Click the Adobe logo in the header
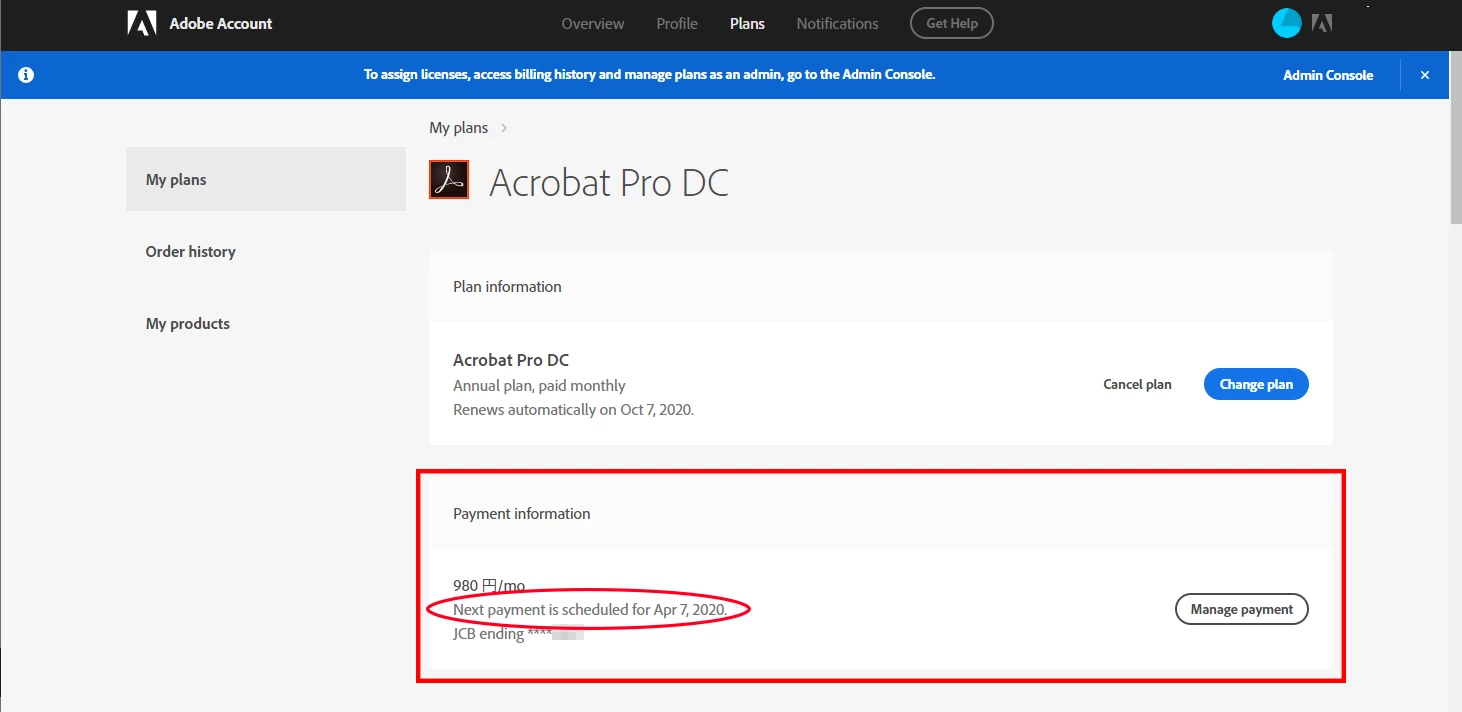This screenshot has height=712, width=1462. click(142, 23)
